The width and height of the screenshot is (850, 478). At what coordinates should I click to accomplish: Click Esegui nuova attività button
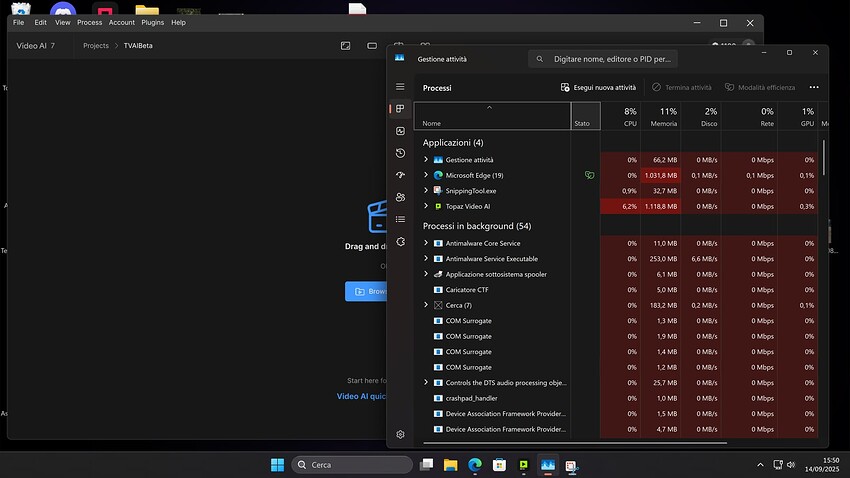[598, 87]
